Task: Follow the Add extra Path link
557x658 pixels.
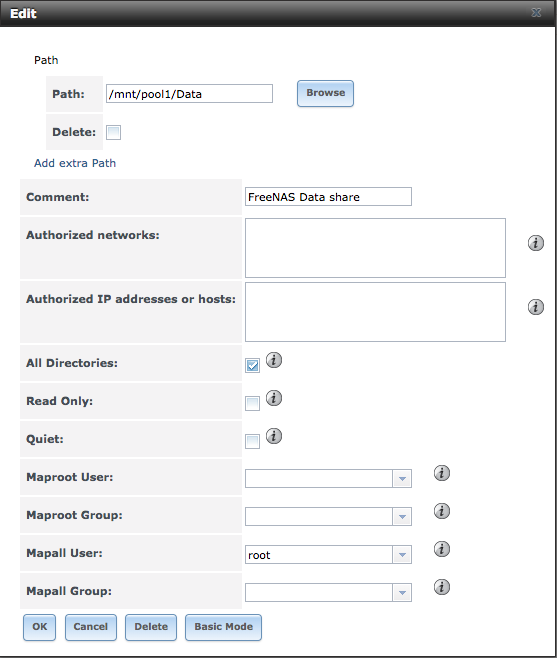Action: point(75,163)
